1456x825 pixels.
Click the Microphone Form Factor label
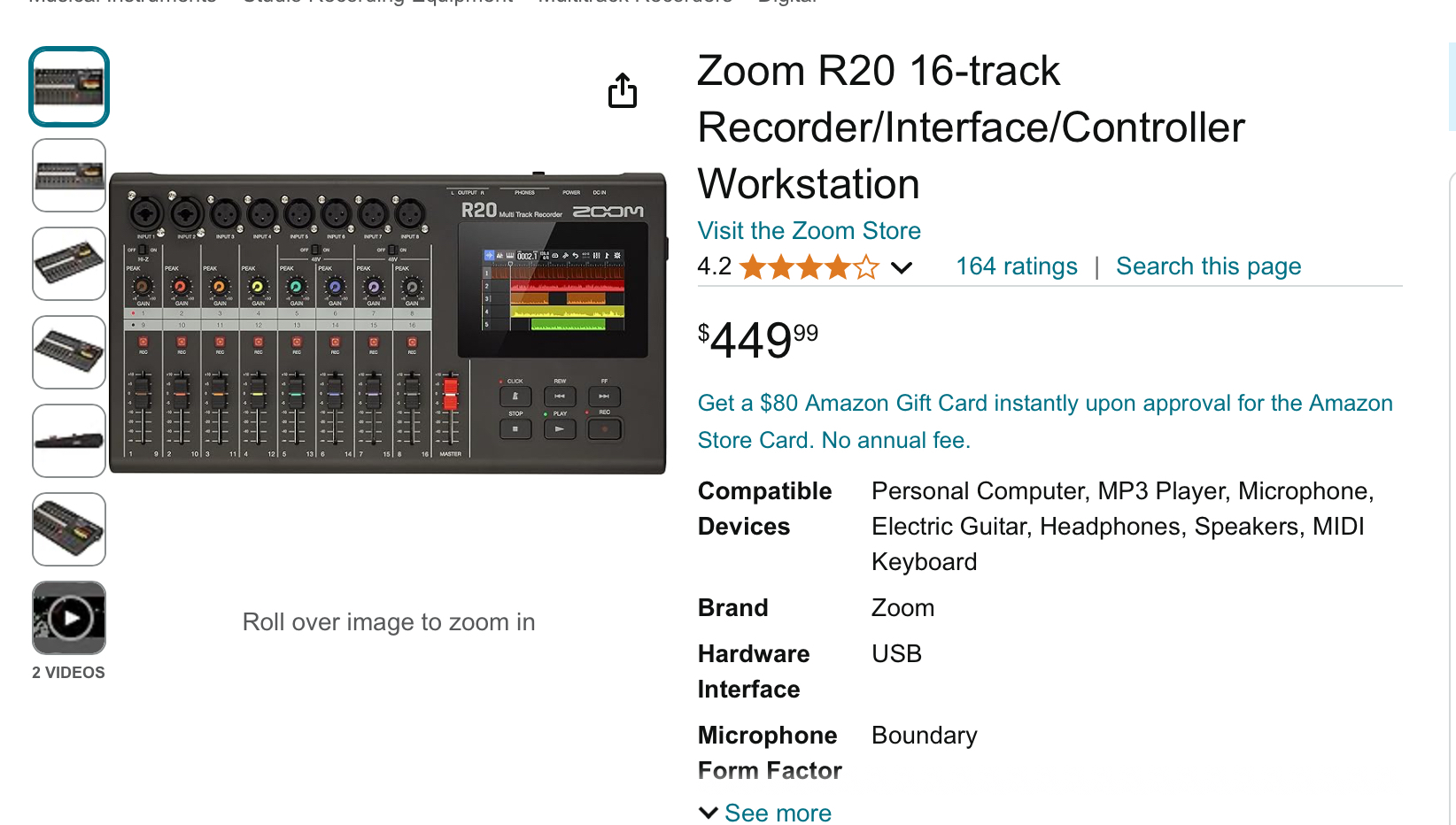770,753
